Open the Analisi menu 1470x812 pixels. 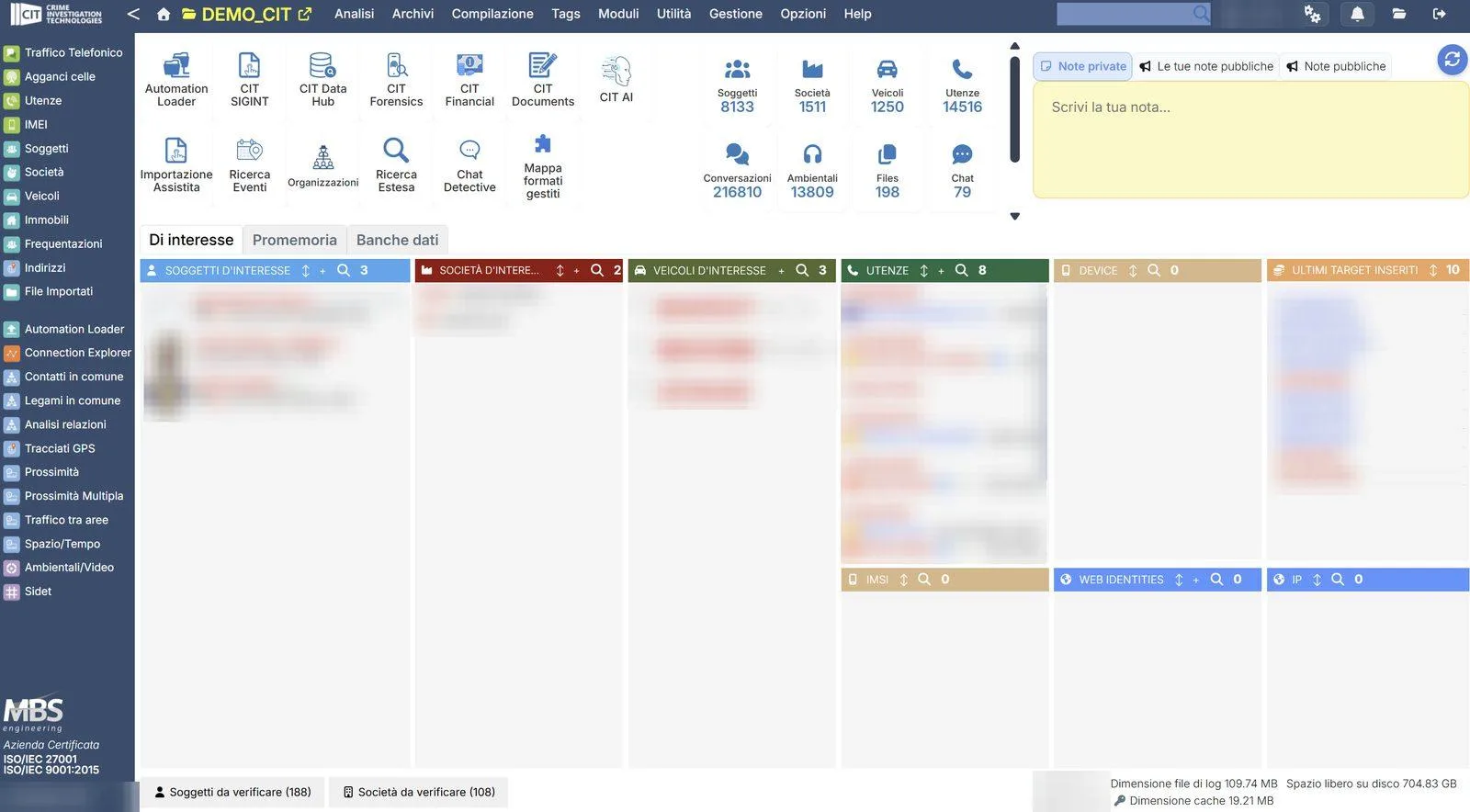point(354,14)
